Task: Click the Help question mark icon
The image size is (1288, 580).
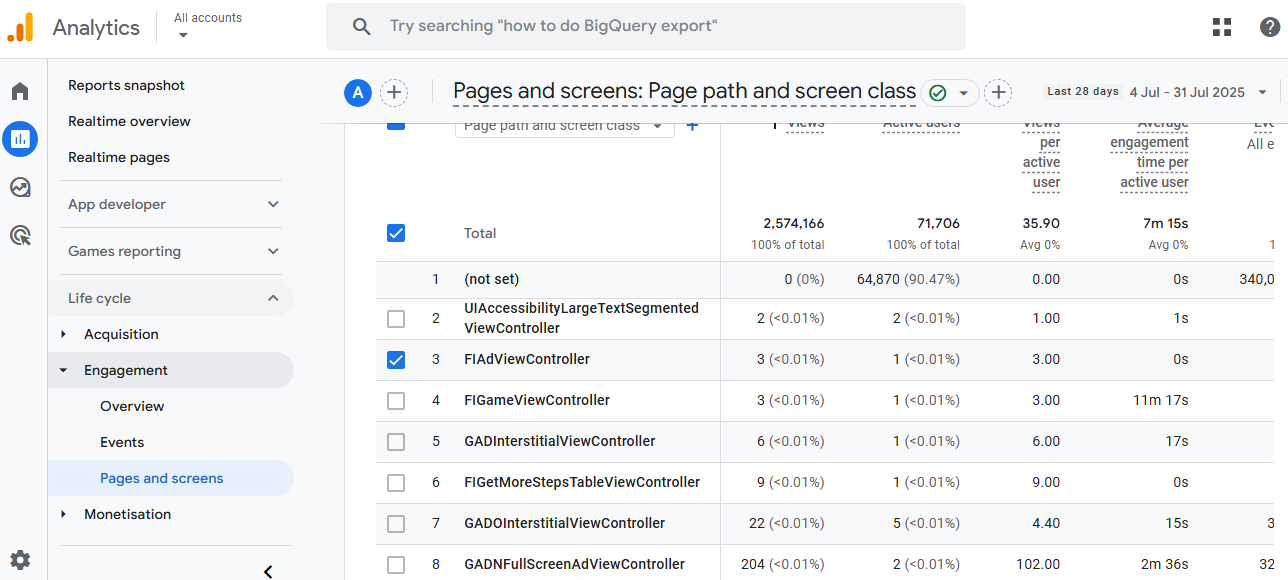Action: 1269,27
